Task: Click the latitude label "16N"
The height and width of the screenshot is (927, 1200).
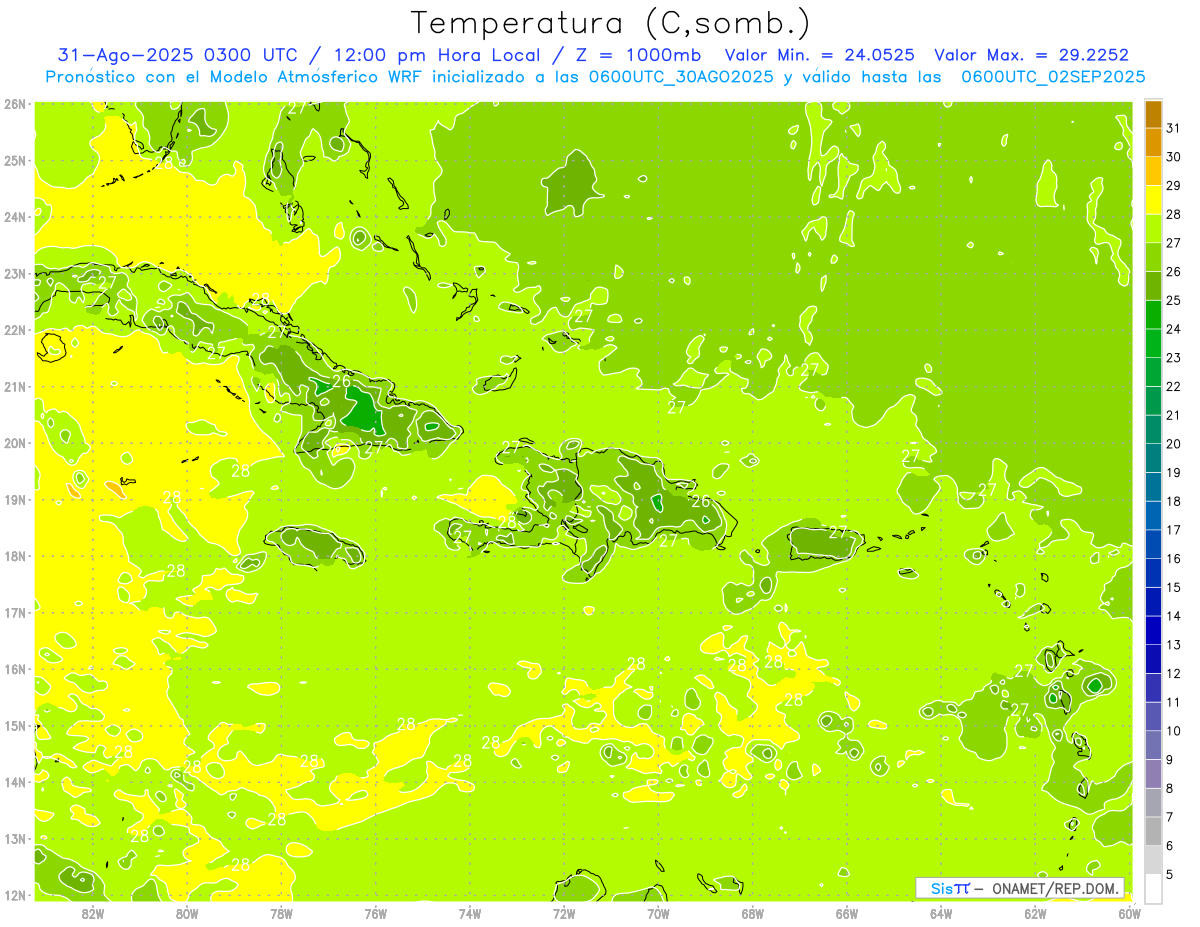Action: pos(14,669)
